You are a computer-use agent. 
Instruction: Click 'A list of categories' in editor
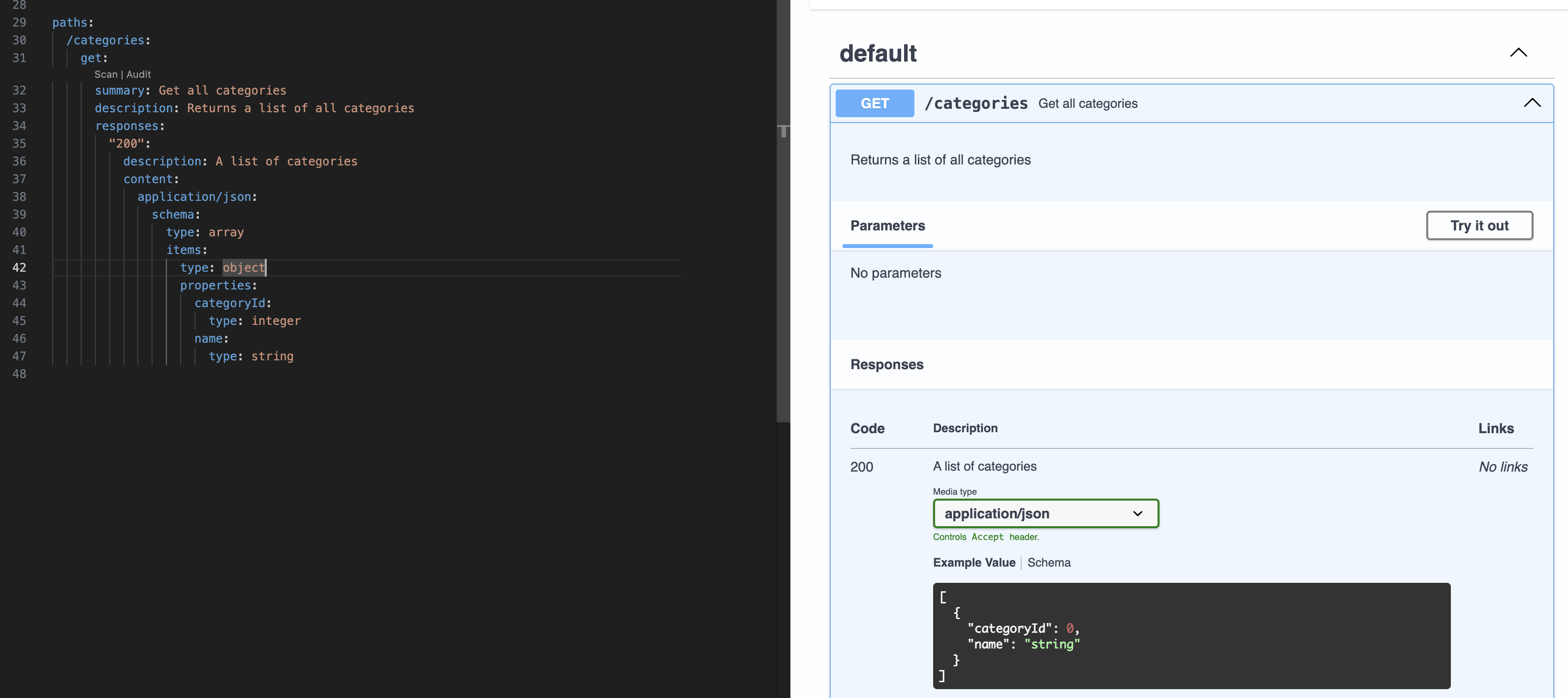coord(286,161)
